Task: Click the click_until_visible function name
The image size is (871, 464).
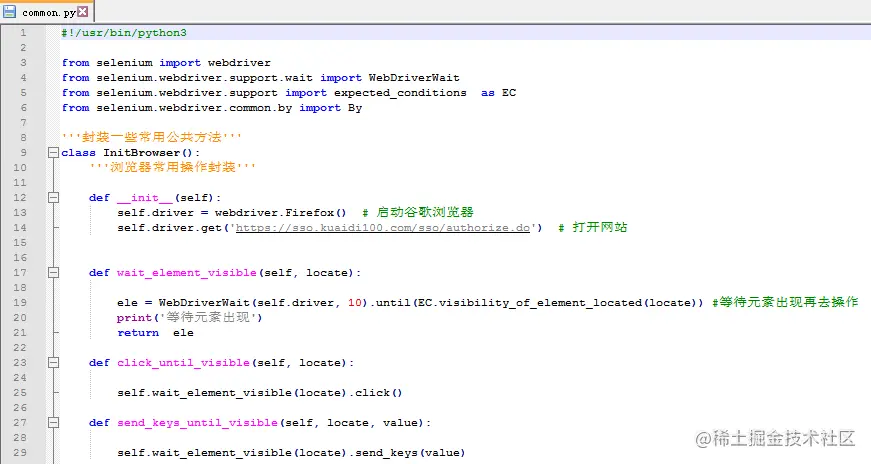Action: tap(183, 362)
